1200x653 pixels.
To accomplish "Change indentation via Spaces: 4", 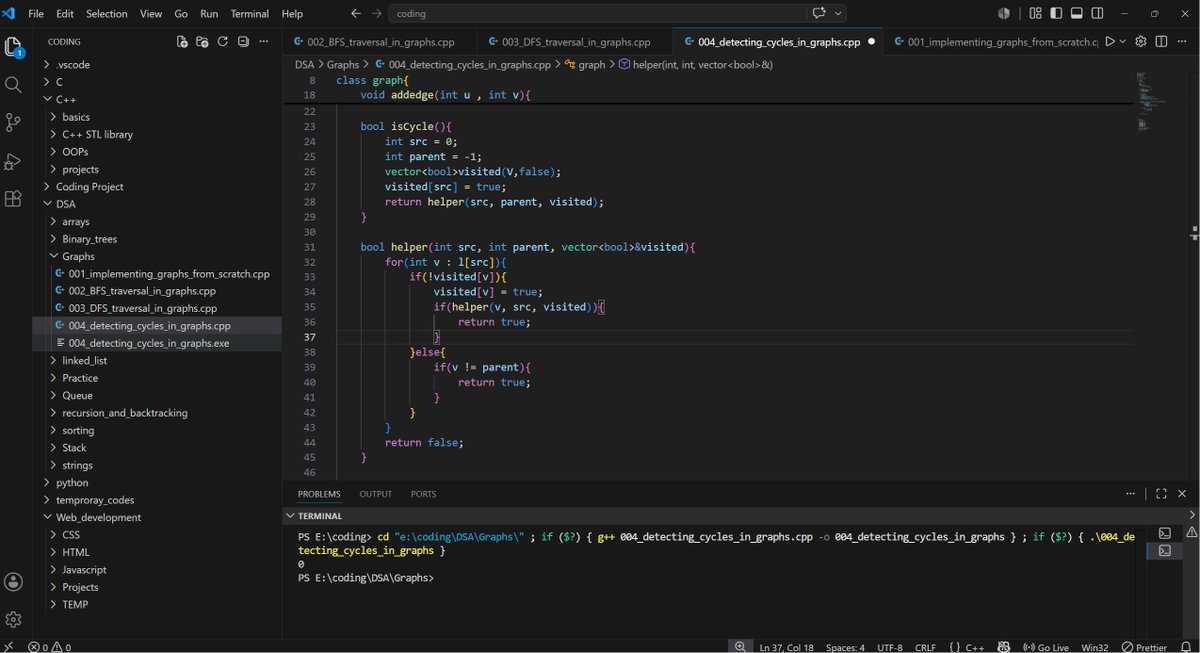I will pyautogui.click(x=845, y=646).
